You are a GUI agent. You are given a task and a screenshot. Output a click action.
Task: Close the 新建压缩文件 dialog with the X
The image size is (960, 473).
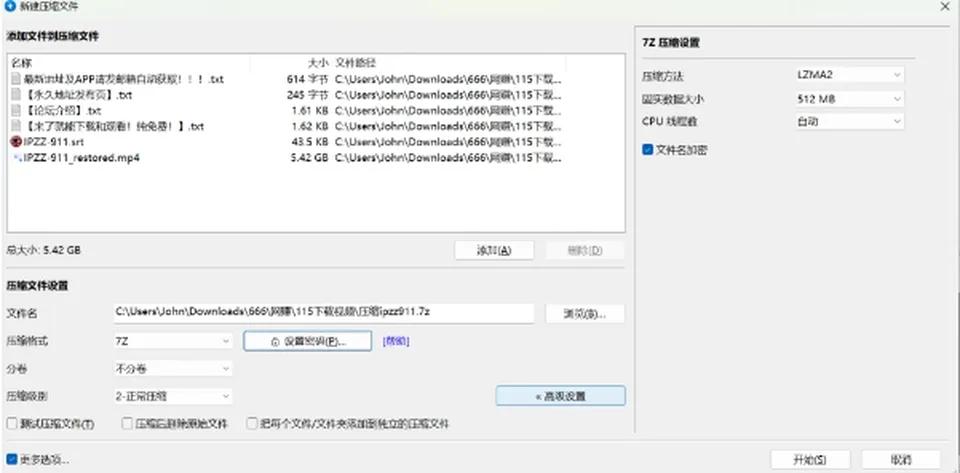click(x=945, y=7)
